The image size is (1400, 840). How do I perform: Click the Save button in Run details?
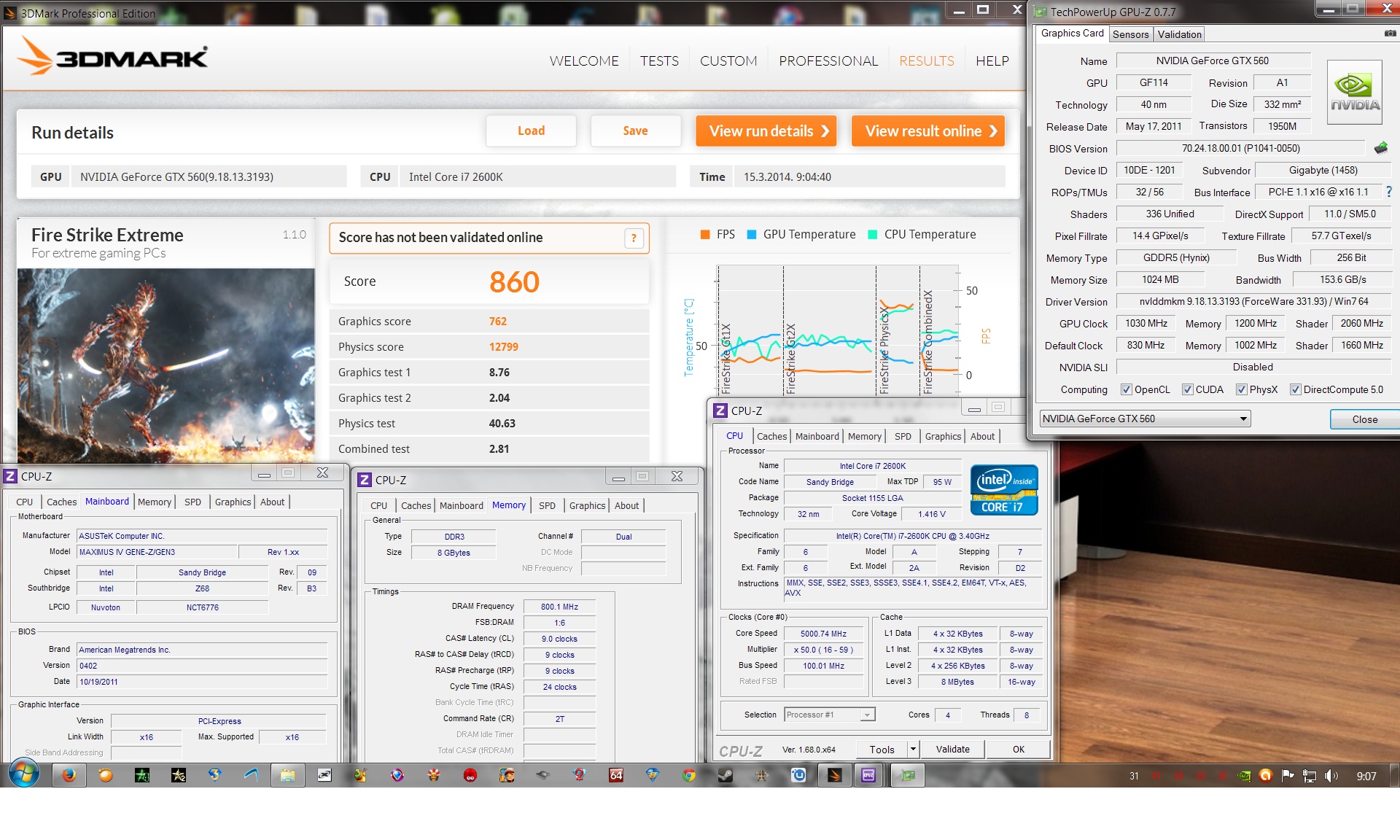pyautogui.click(x=635, y=131)
